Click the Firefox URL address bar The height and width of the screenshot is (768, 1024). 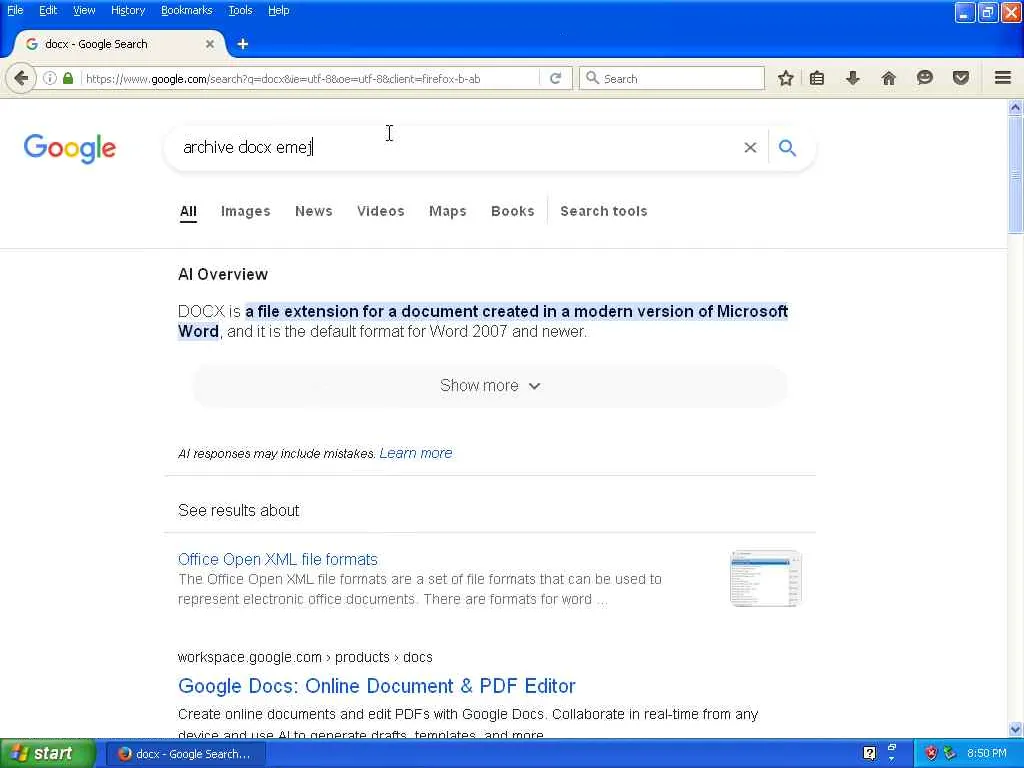310,78
